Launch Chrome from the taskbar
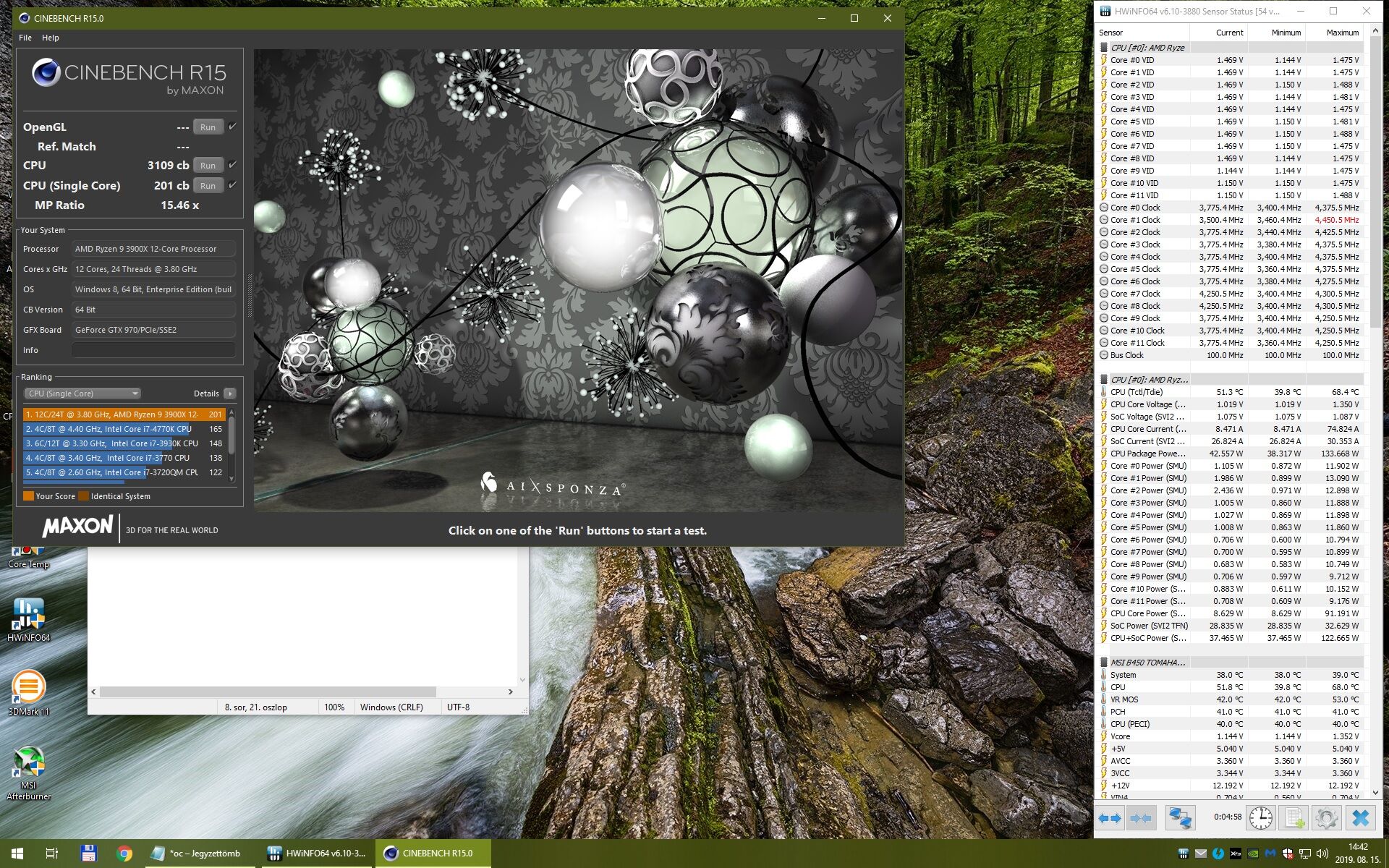This screenshot has height=868, width=1389. [x=124, y=854]
